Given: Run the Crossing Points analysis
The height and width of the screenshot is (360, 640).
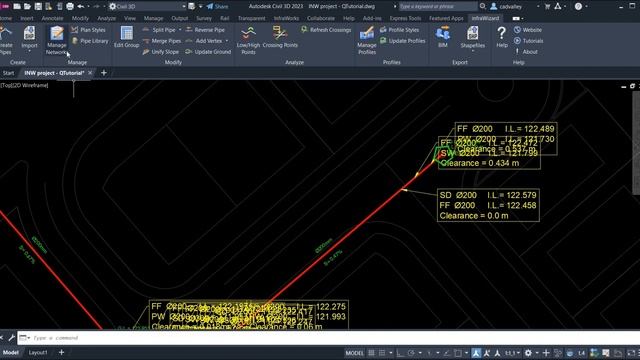Looking at the screenshot, I should [x=280, y=38].
